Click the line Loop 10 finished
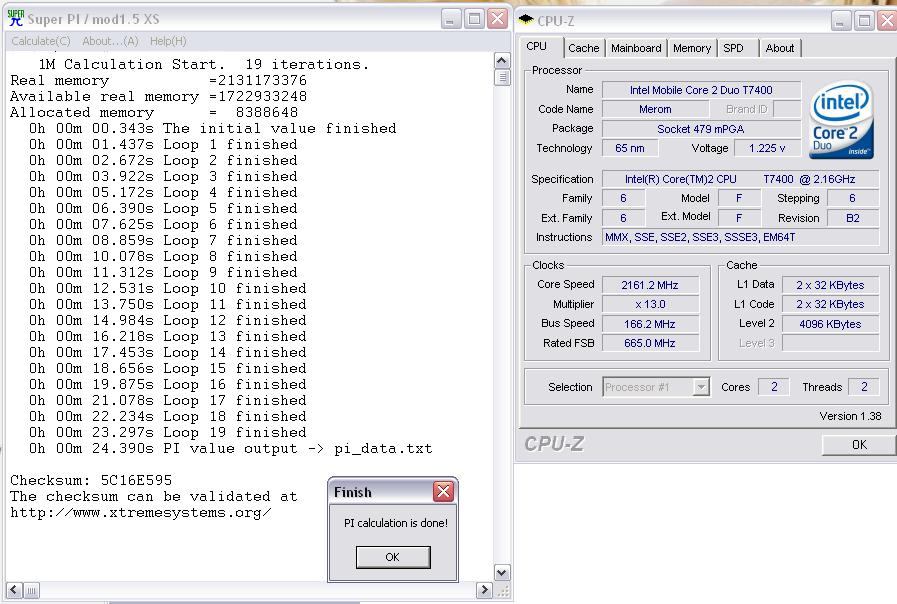 [168, 288]
